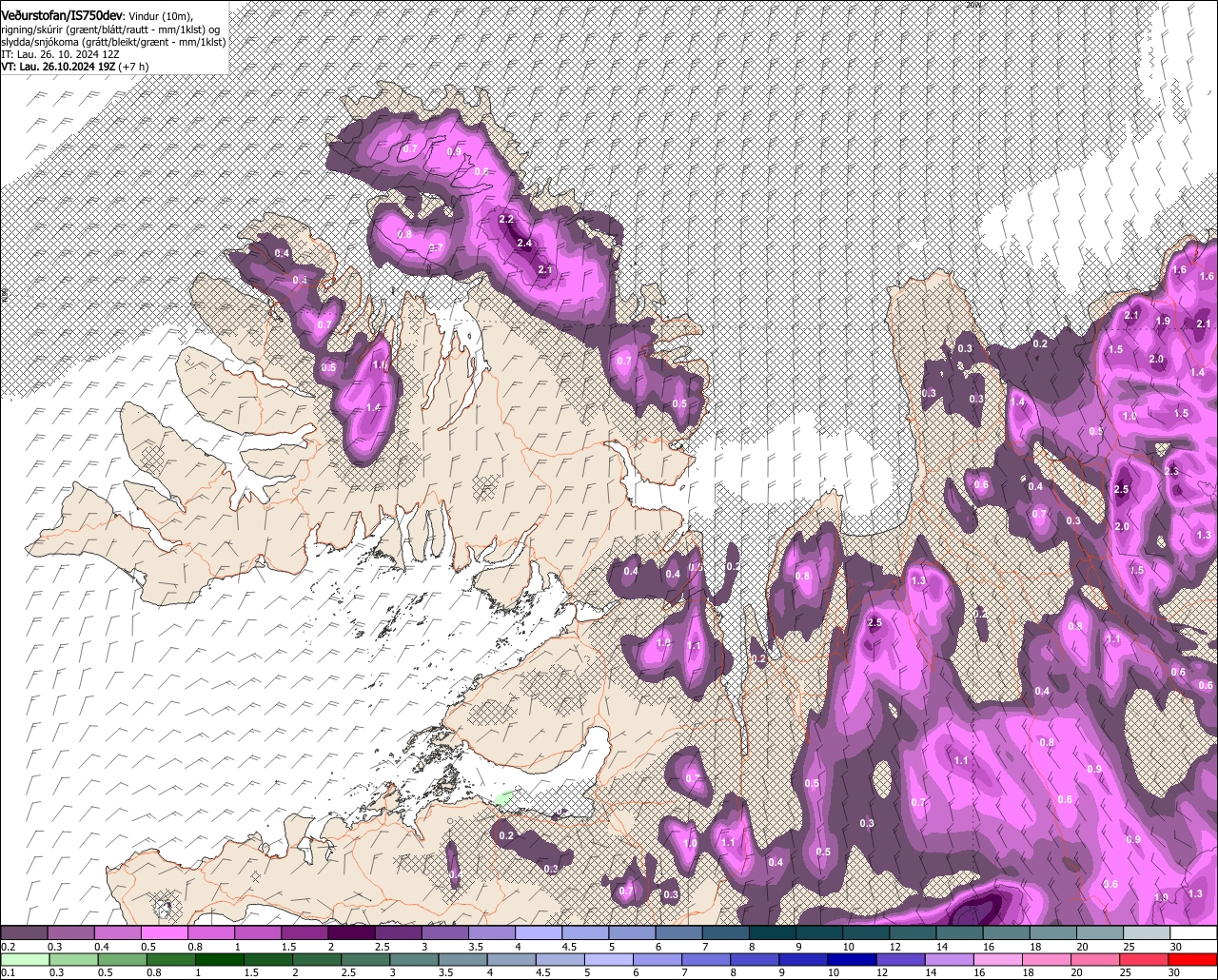Select the bright red bottom-row swatch labeled 30
Viewport: 1218px width, 980px height.
pyautogui.click(x=1193, y=959)
